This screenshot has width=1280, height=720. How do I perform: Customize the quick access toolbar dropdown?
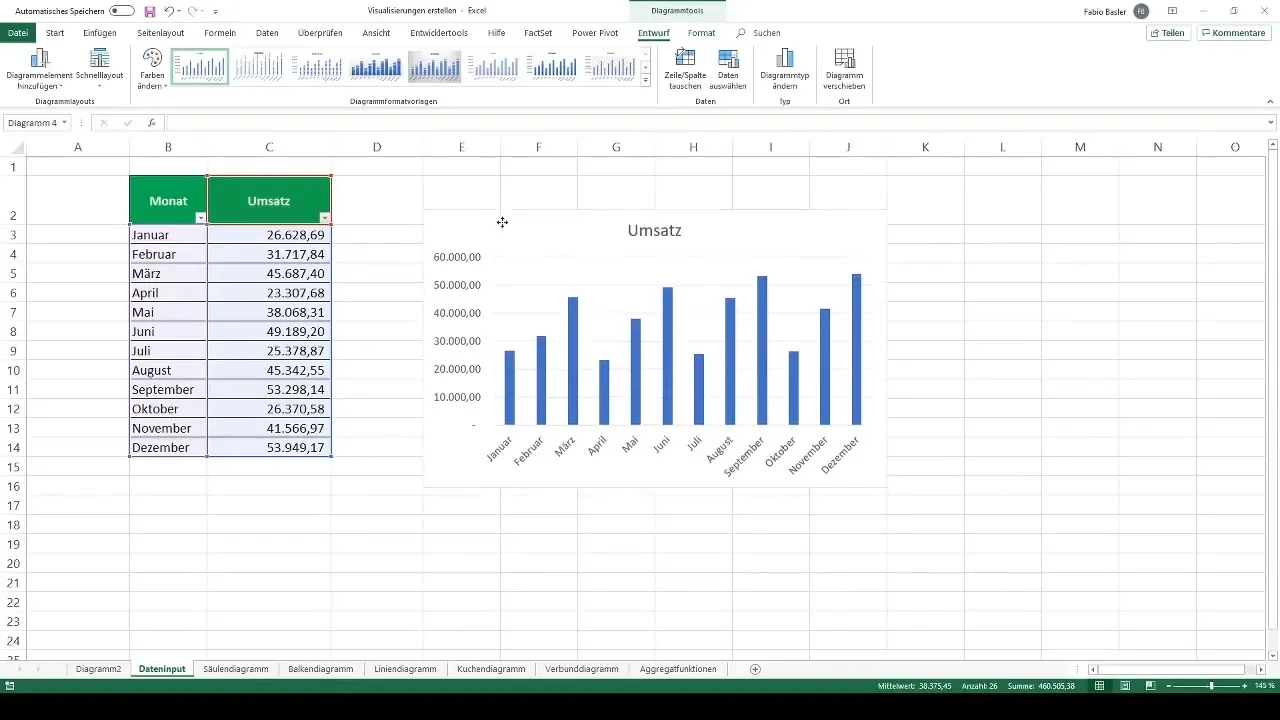click(x=215, y=12)
